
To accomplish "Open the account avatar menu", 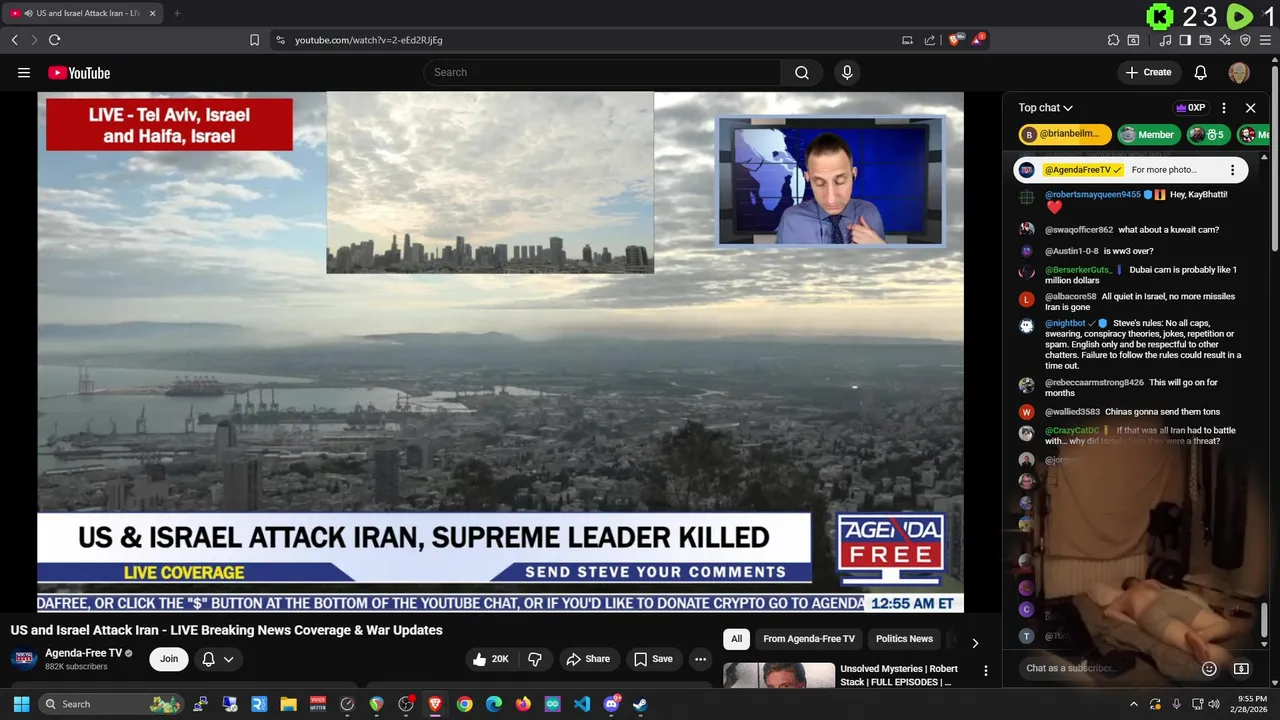I will click(1239, 72).
